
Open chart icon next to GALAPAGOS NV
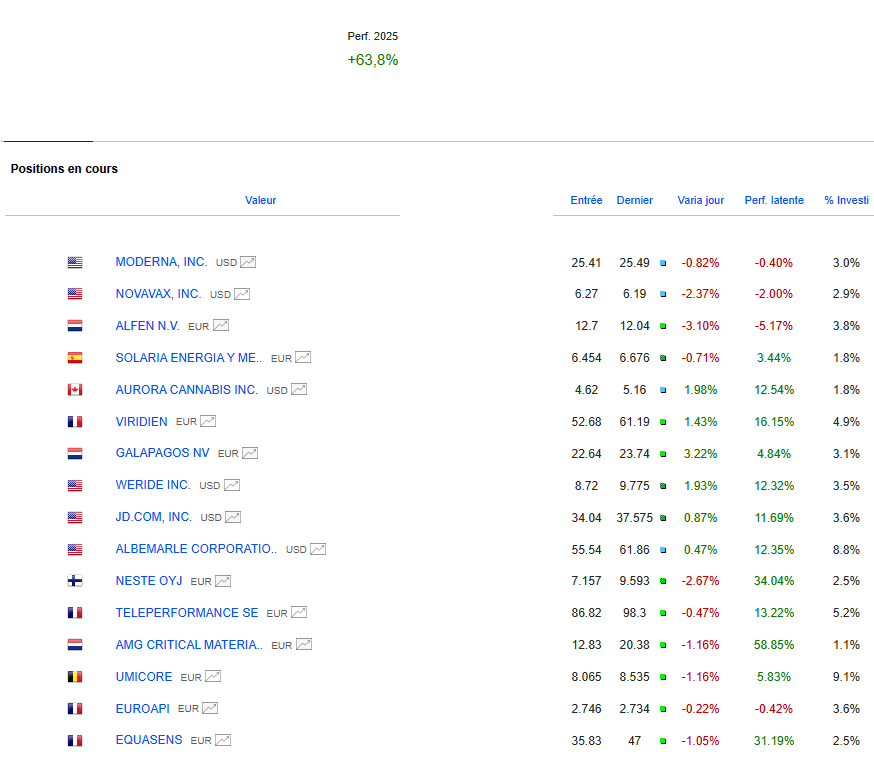click(250, 453)
